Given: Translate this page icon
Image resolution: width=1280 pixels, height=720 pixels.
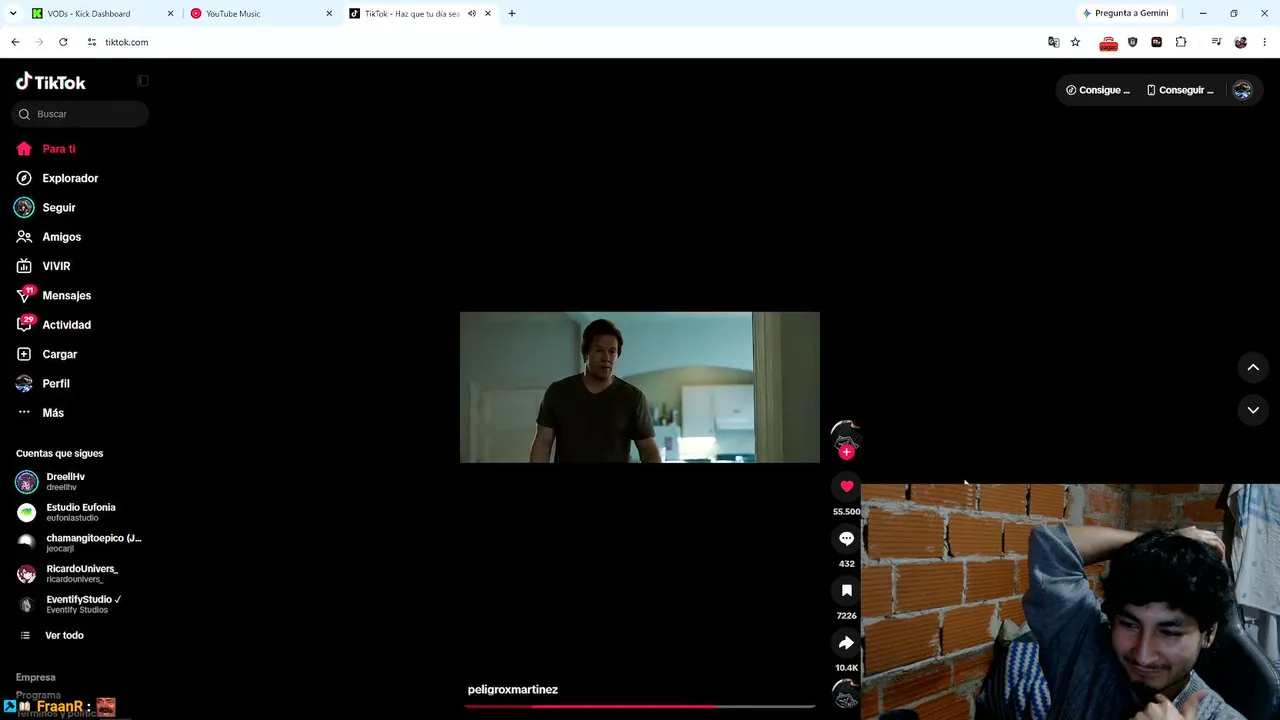Looking at the screenshot, I should coord(1053,42).
